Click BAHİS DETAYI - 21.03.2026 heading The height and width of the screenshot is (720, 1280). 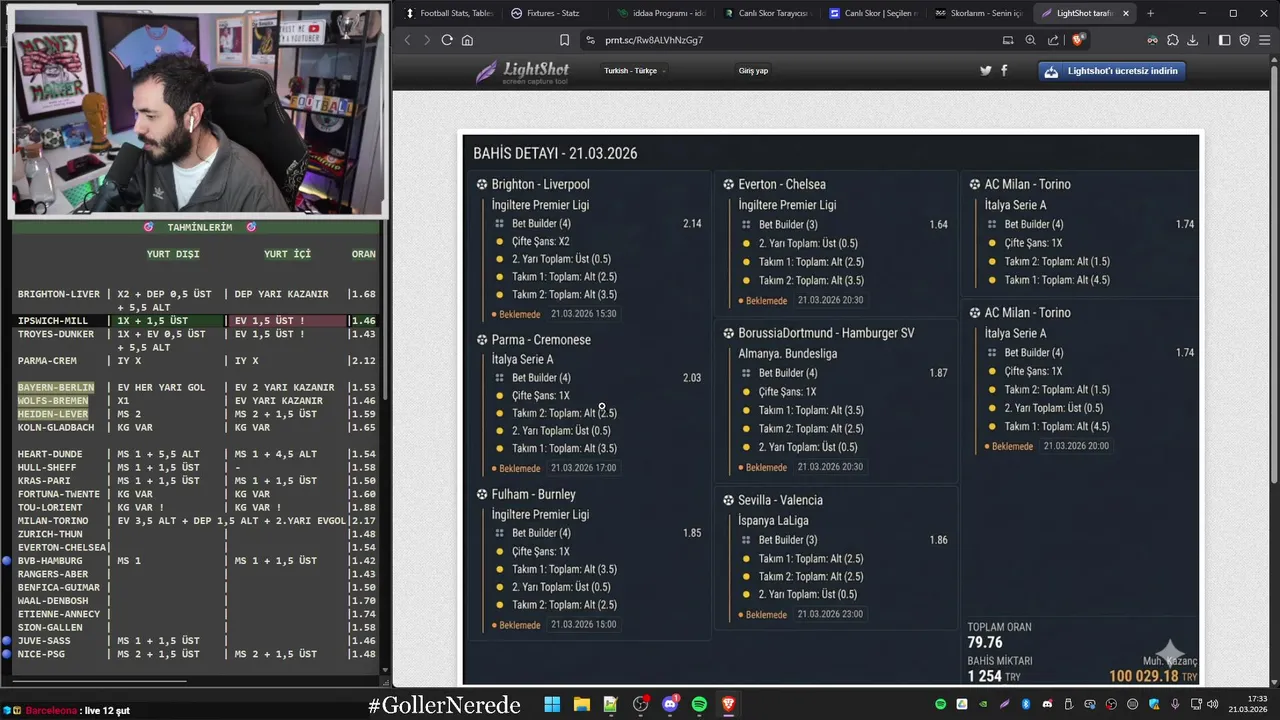pos(555,153)
